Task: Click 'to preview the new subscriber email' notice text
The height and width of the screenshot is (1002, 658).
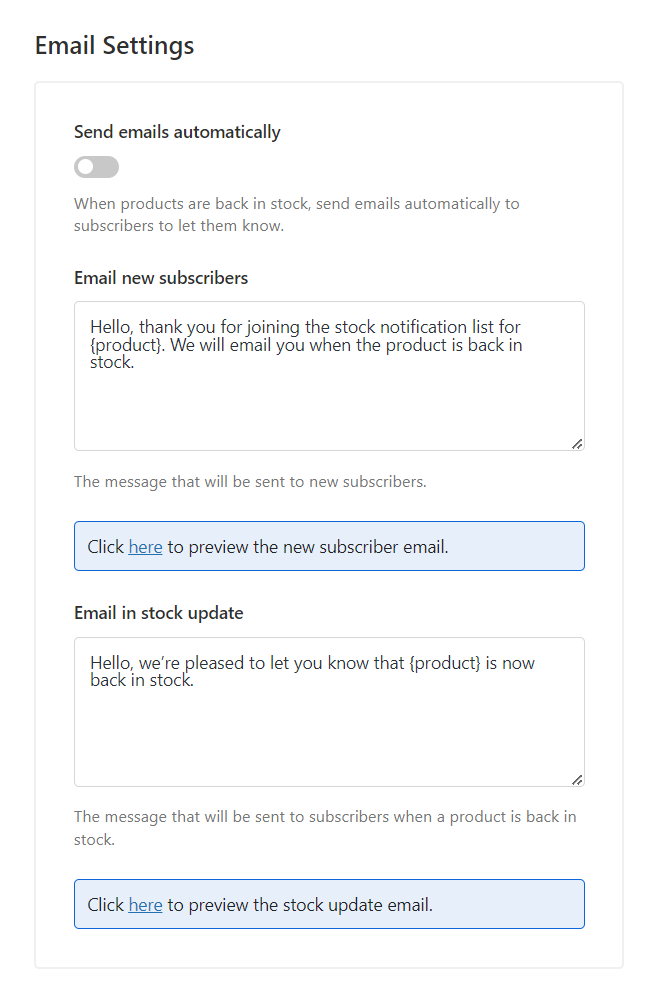Action: coord(308,547)
